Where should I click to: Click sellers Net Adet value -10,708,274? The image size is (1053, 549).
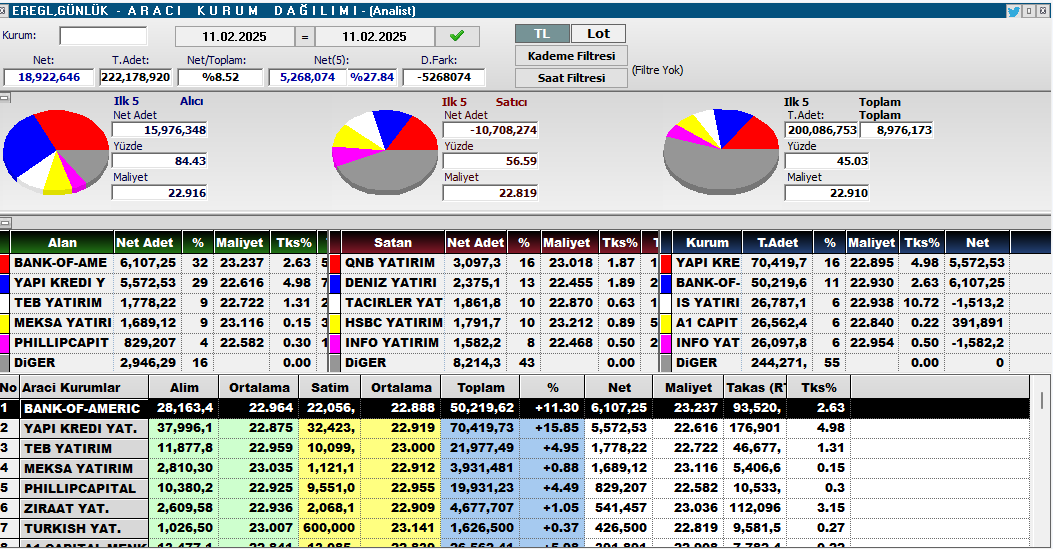[490, 130]
